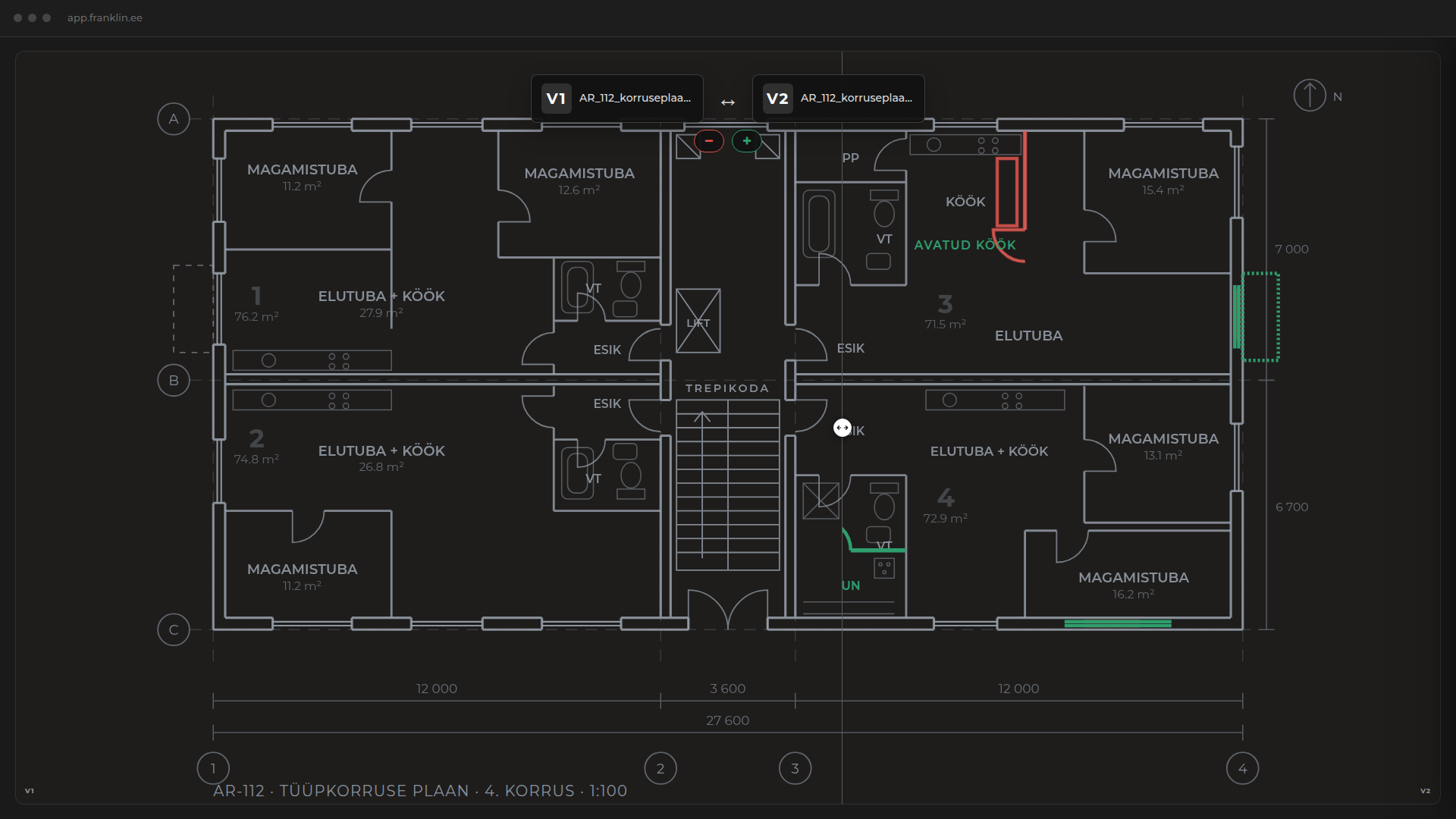Viewport: 1456px width, 819px height.
Task: Click apartment 3 area 71.5 m²
Action: [x=945, y=325]
